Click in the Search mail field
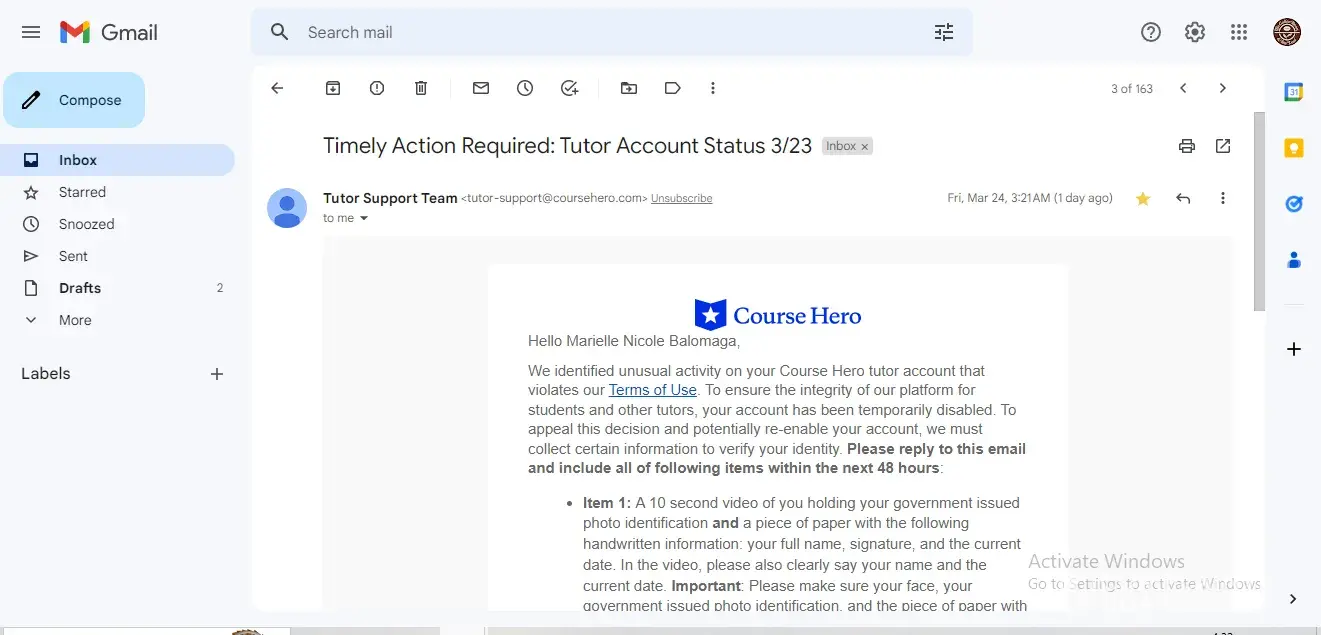1321x635 pixels. (x=600, y=32)
